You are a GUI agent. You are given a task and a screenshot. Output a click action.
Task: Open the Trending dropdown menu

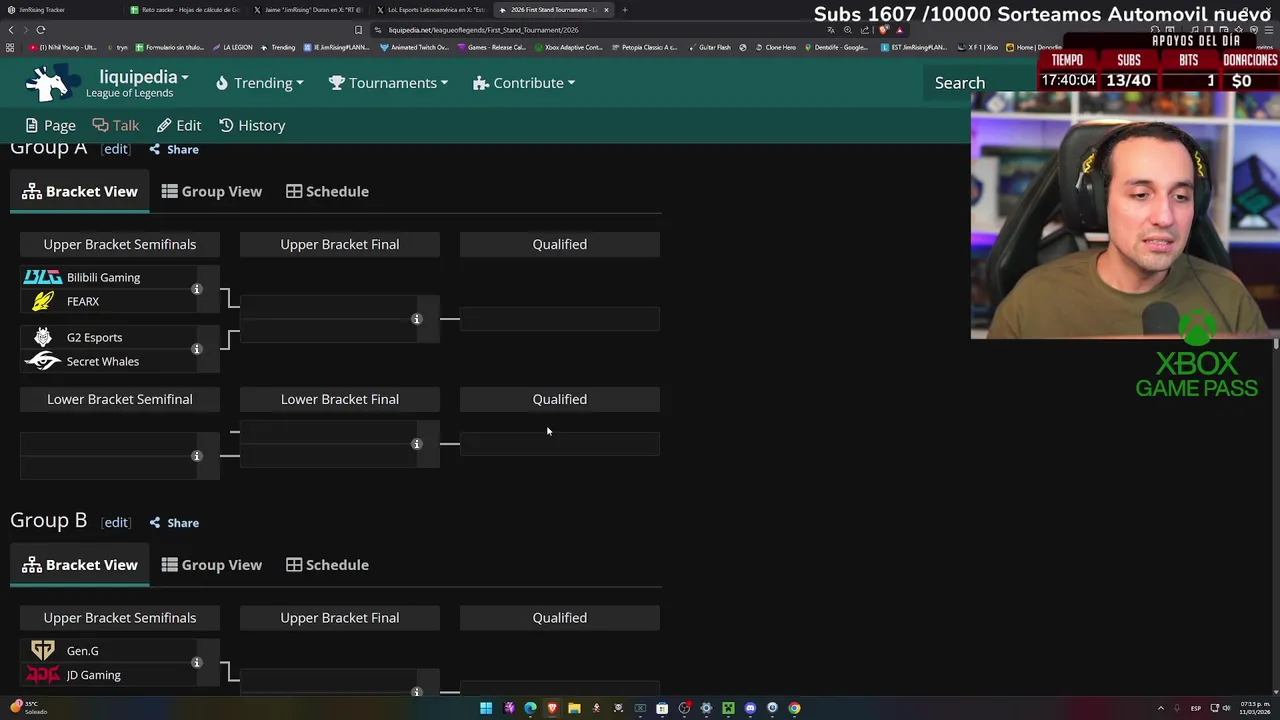pyautogui.click(x=260, y=83)
